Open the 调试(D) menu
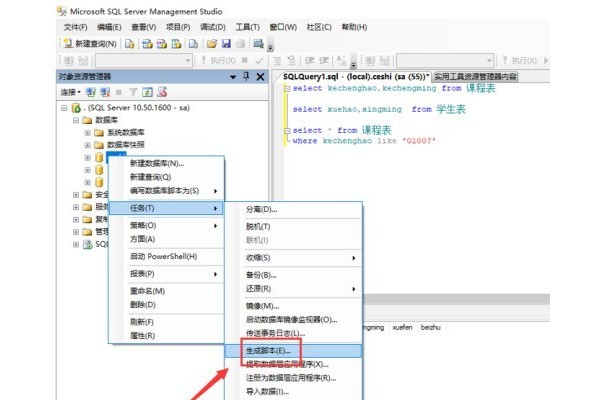This screenshot has height=400, width=600. (x=213, y=27)
